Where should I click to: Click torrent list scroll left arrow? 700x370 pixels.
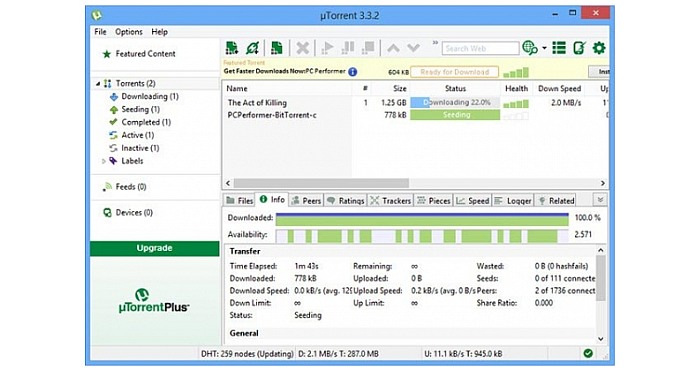(x=228, y=183)
